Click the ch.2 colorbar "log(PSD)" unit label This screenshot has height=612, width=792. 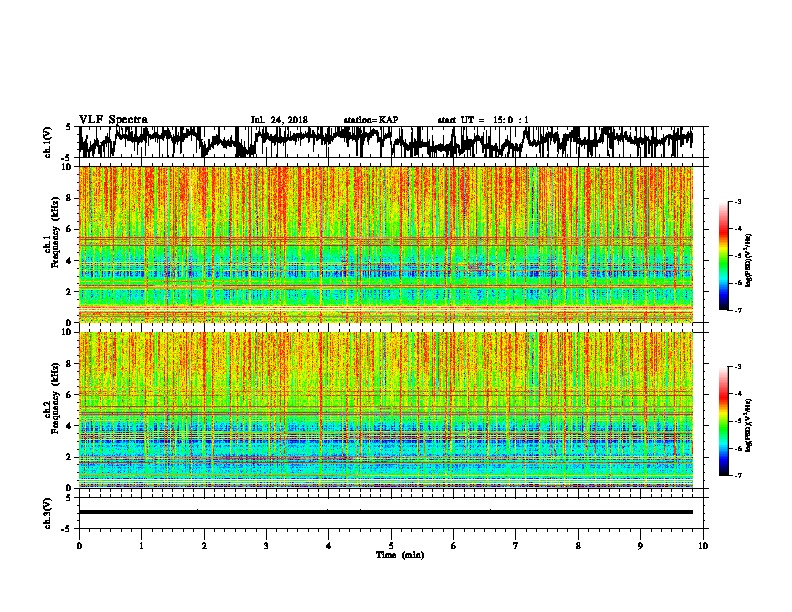tap(749, 425)
